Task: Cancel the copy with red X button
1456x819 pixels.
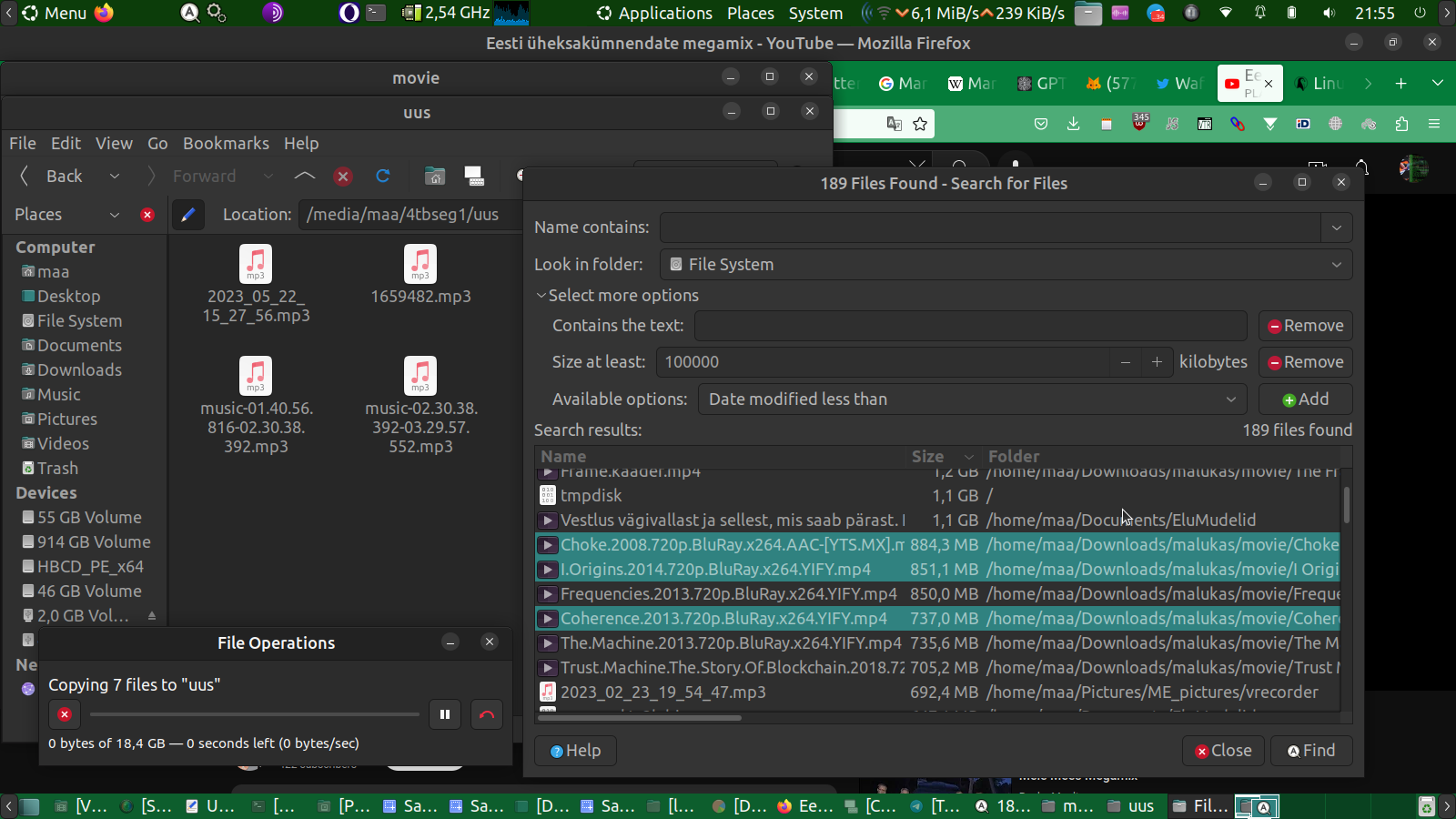Action: [65, 714]
